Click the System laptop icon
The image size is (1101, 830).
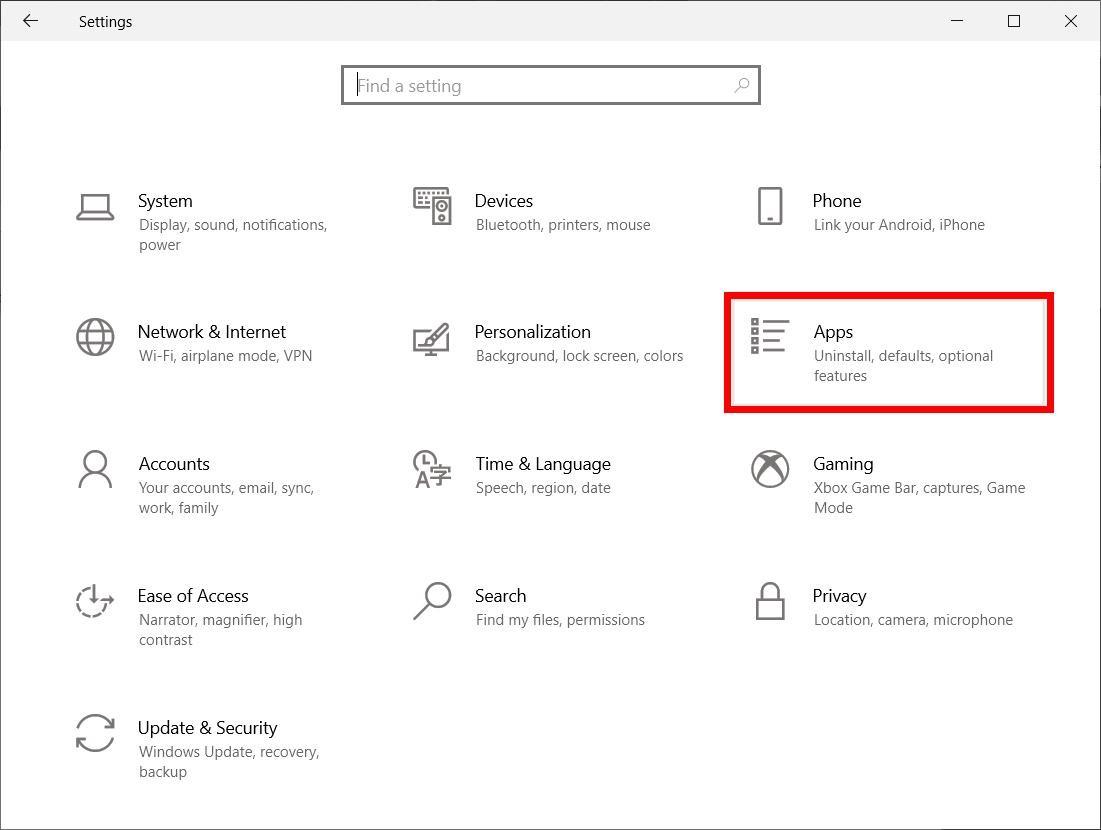(x=95, y=206)
